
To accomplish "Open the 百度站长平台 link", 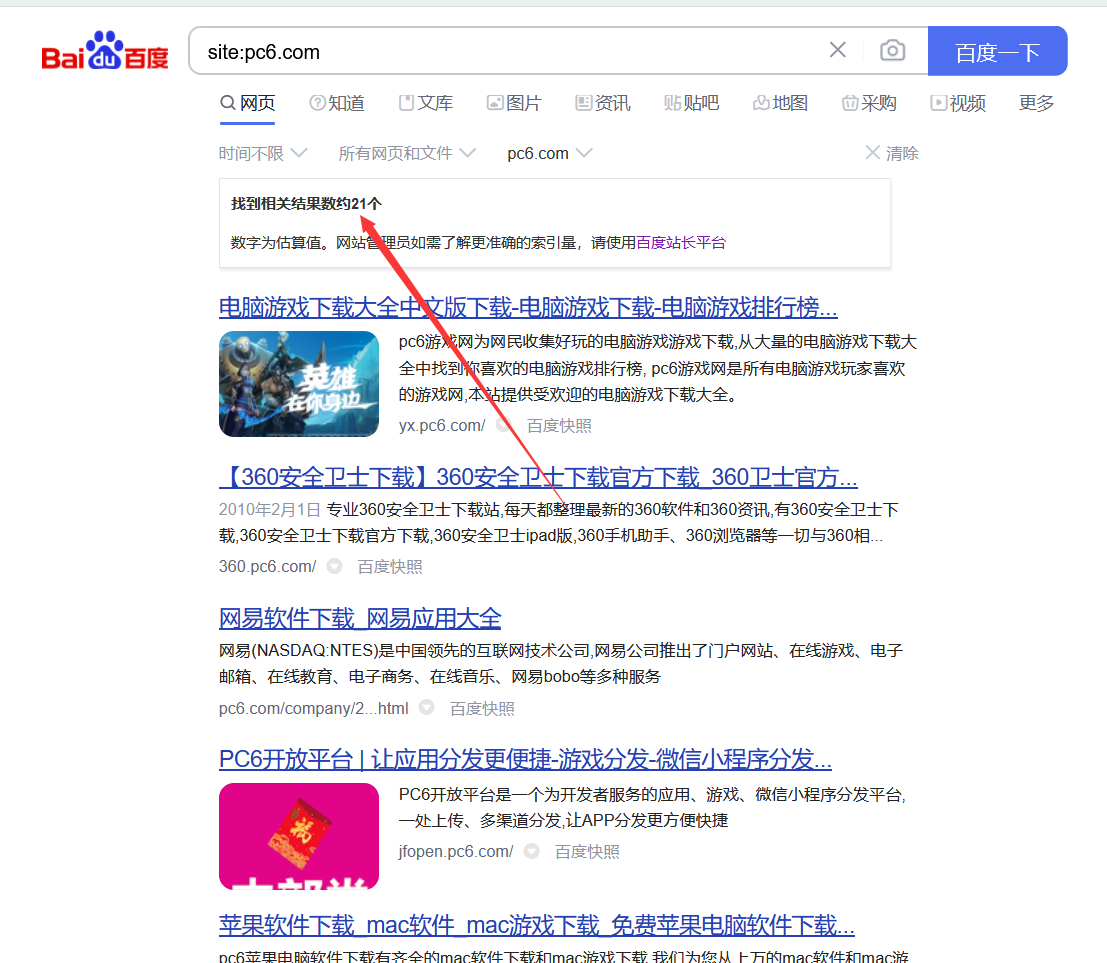I will pyautogui.click(x=681, y=243).
